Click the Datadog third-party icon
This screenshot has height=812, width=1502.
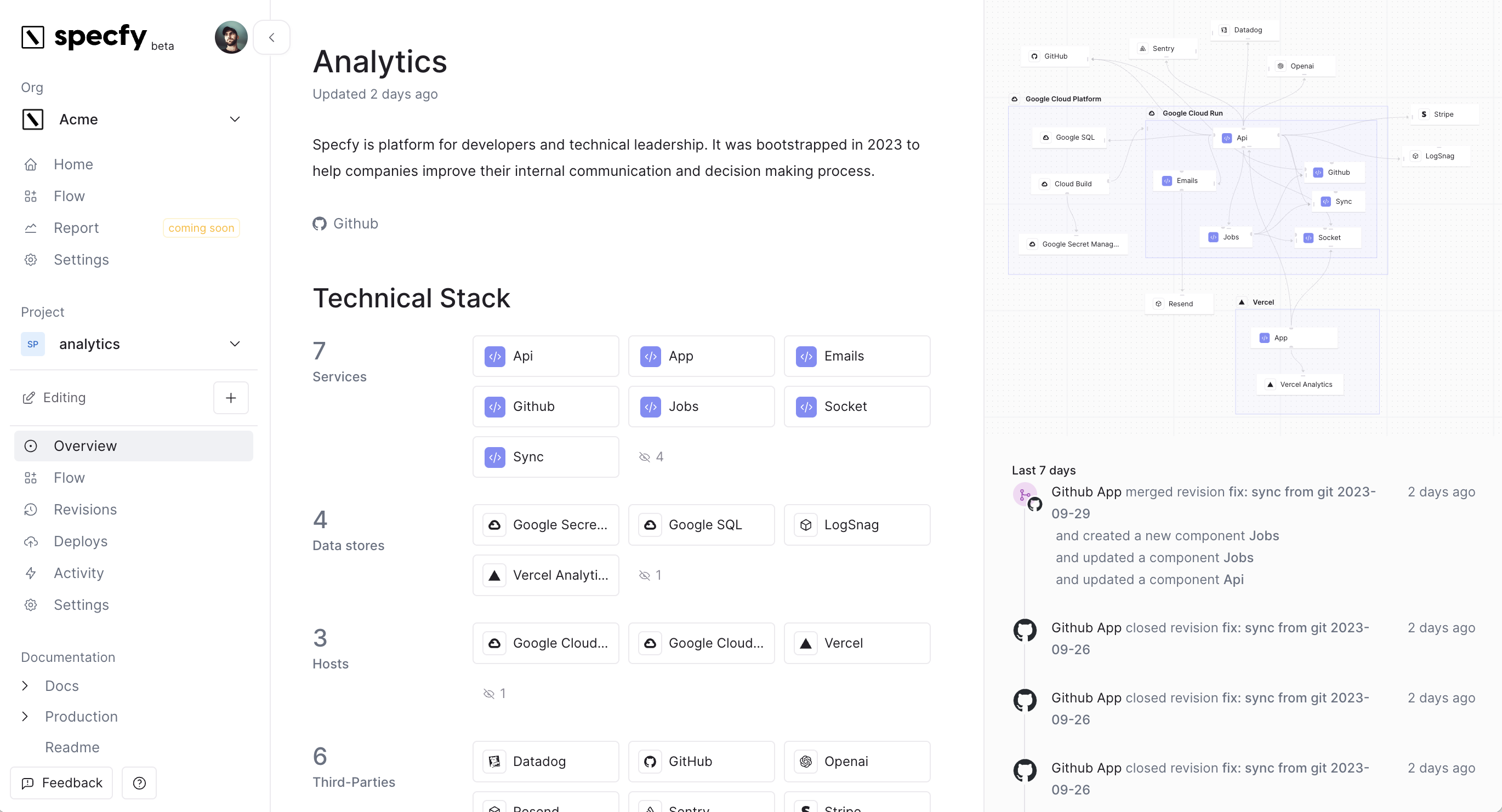coord(494,762)
